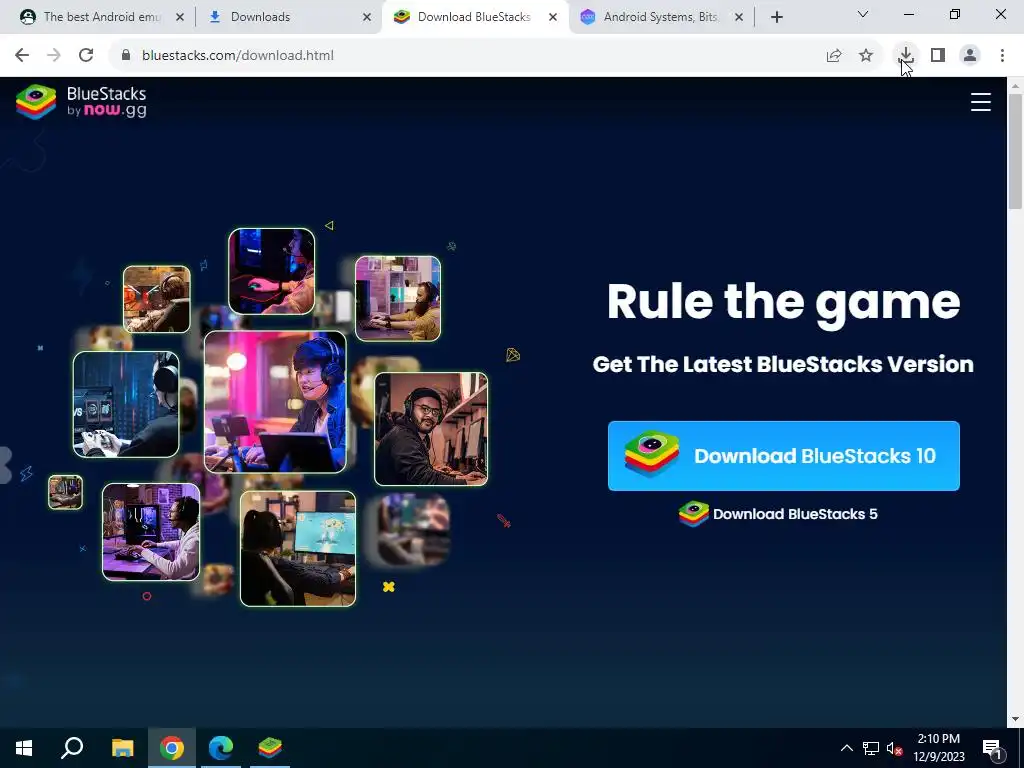The width and height of the screenshot is (1024, 768).
Task: Close the Downloads tab
Action: click(366, 17)
